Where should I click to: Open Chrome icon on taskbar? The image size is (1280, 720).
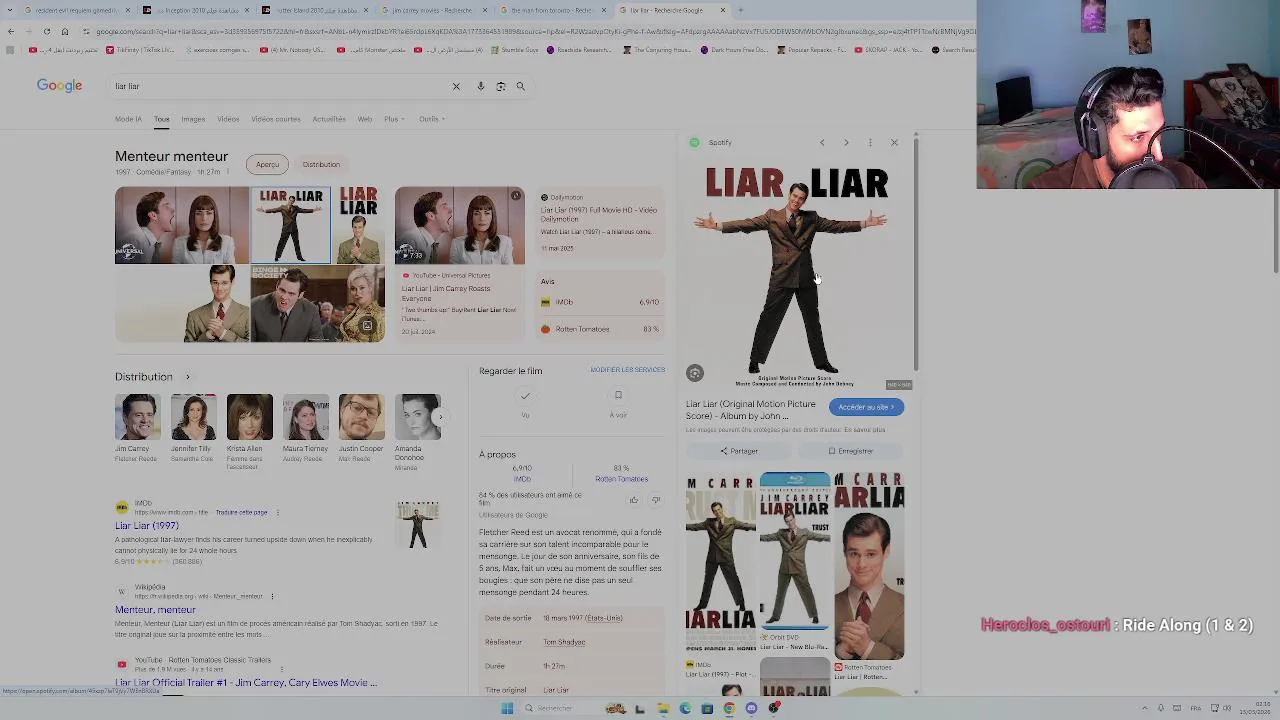click(729, 708)
